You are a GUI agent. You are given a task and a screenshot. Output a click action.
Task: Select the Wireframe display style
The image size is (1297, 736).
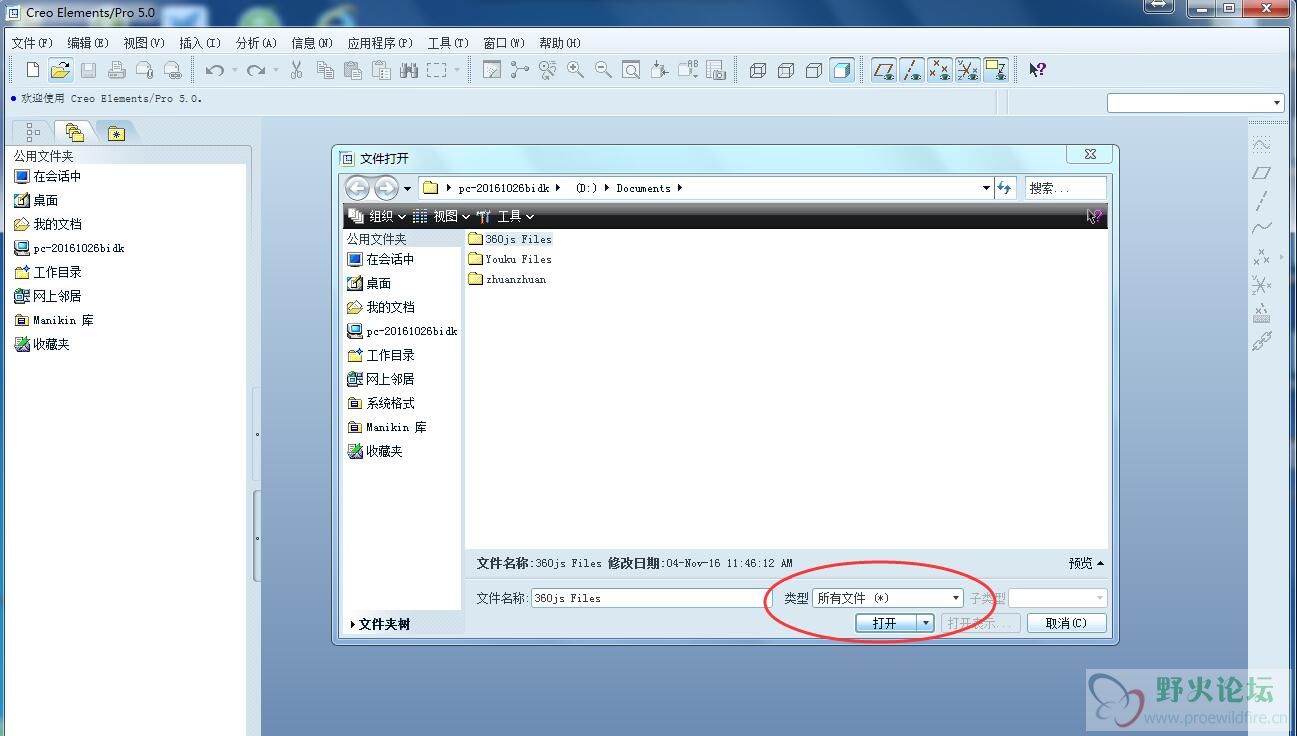click(x=758, y=70)
